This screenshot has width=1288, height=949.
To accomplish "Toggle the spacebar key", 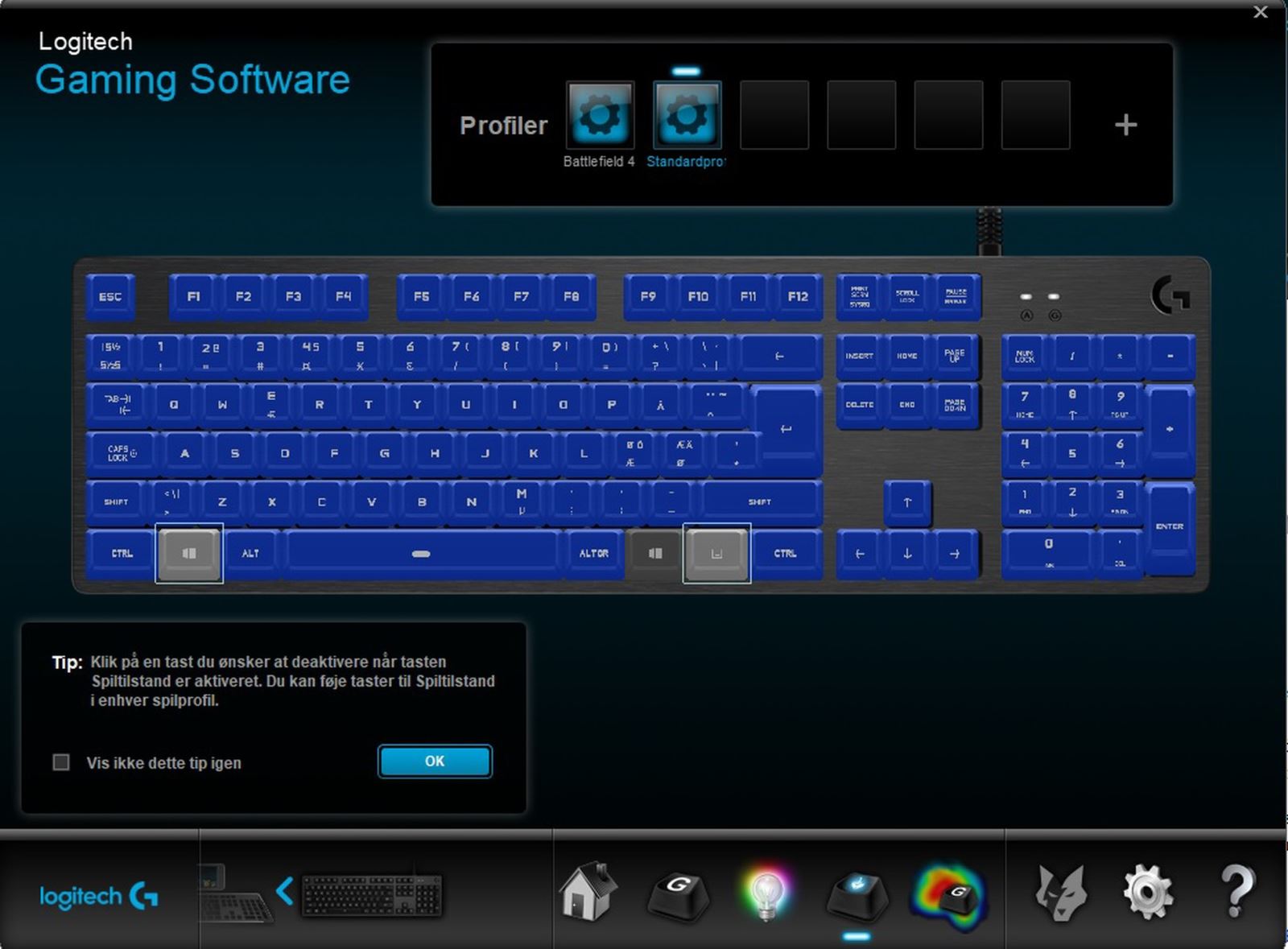I will [x=421, y=553].
